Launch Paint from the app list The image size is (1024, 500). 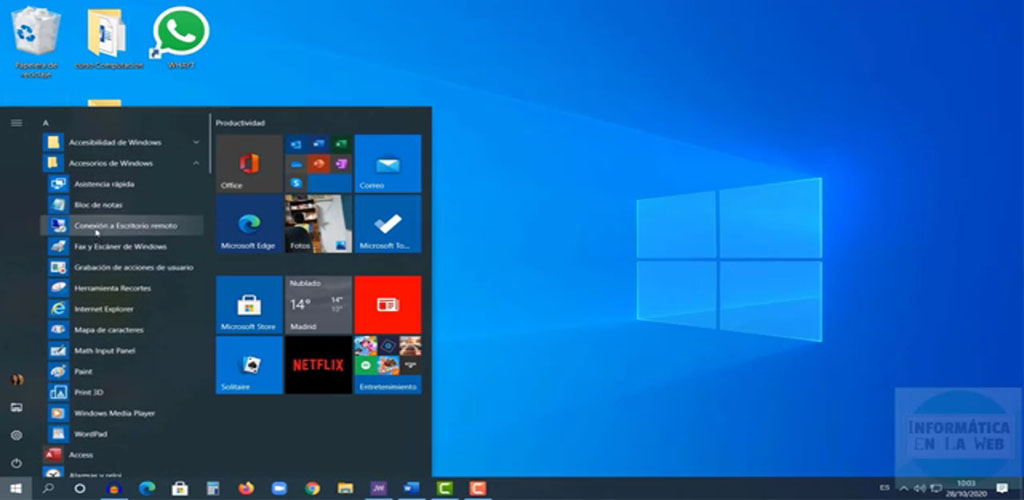pos(122,371)
